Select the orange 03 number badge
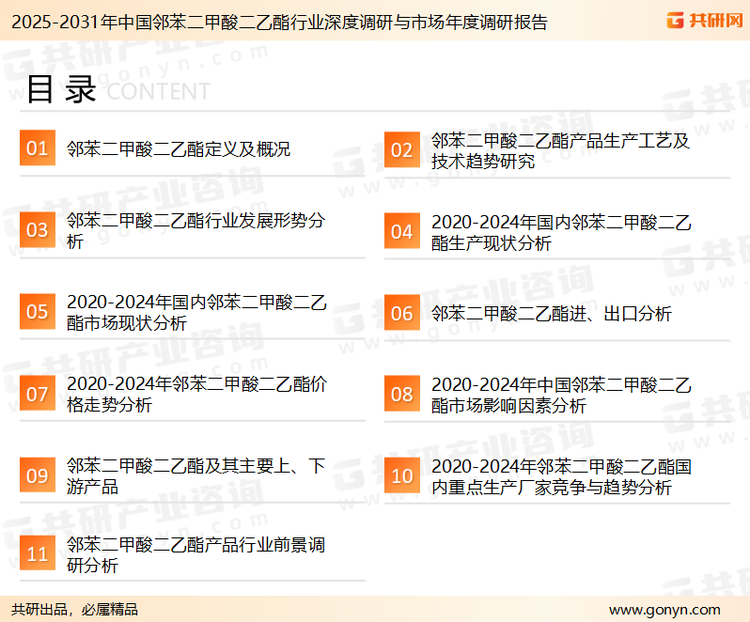The height and width of the screenshot is (622, 750). point(37,230)
